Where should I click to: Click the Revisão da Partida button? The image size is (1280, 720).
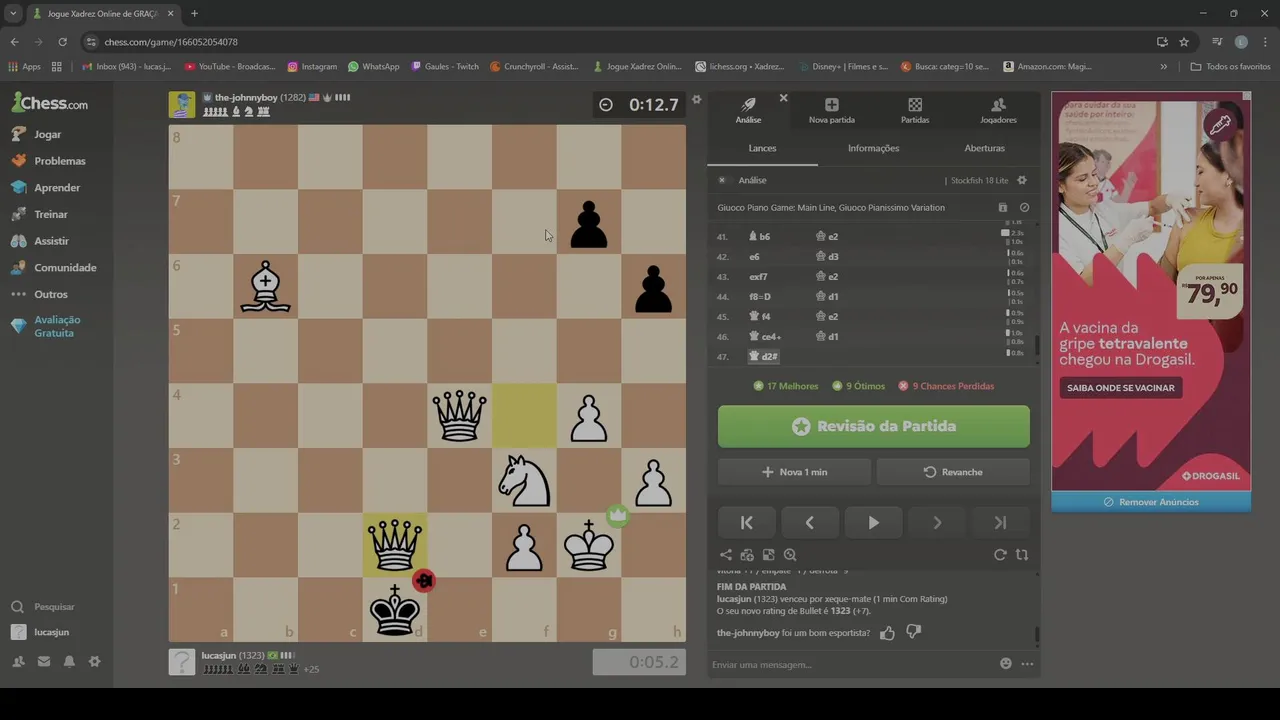tap(873, 426)
